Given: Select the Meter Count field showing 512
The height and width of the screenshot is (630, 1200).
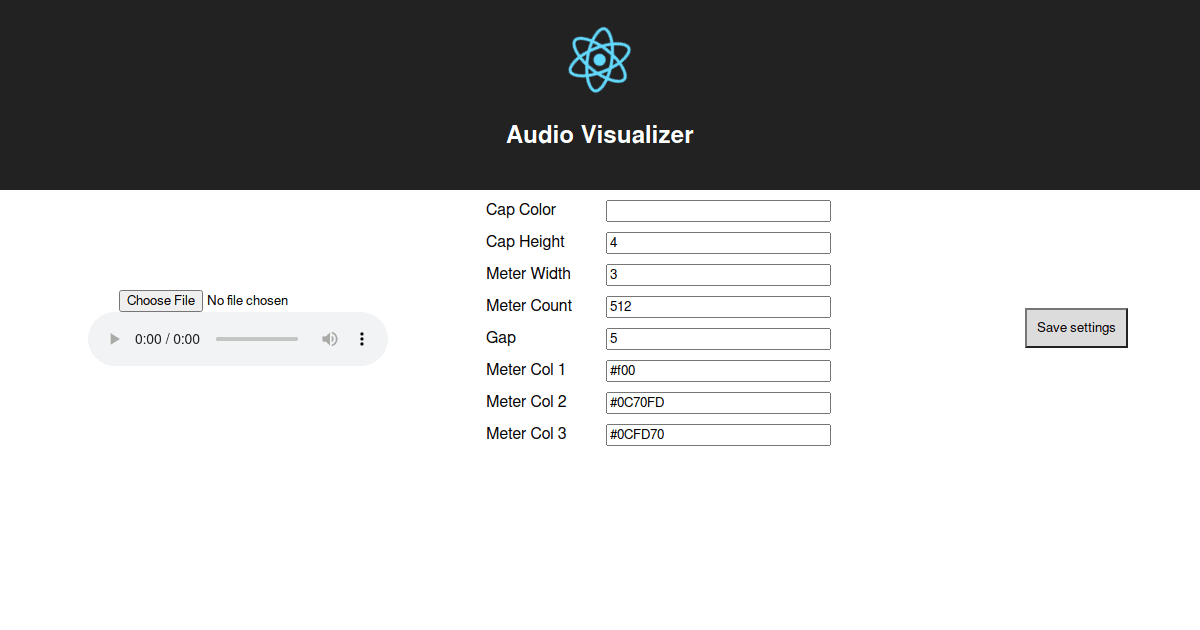Looking at the screenshot, I should [x=717, y=306].
